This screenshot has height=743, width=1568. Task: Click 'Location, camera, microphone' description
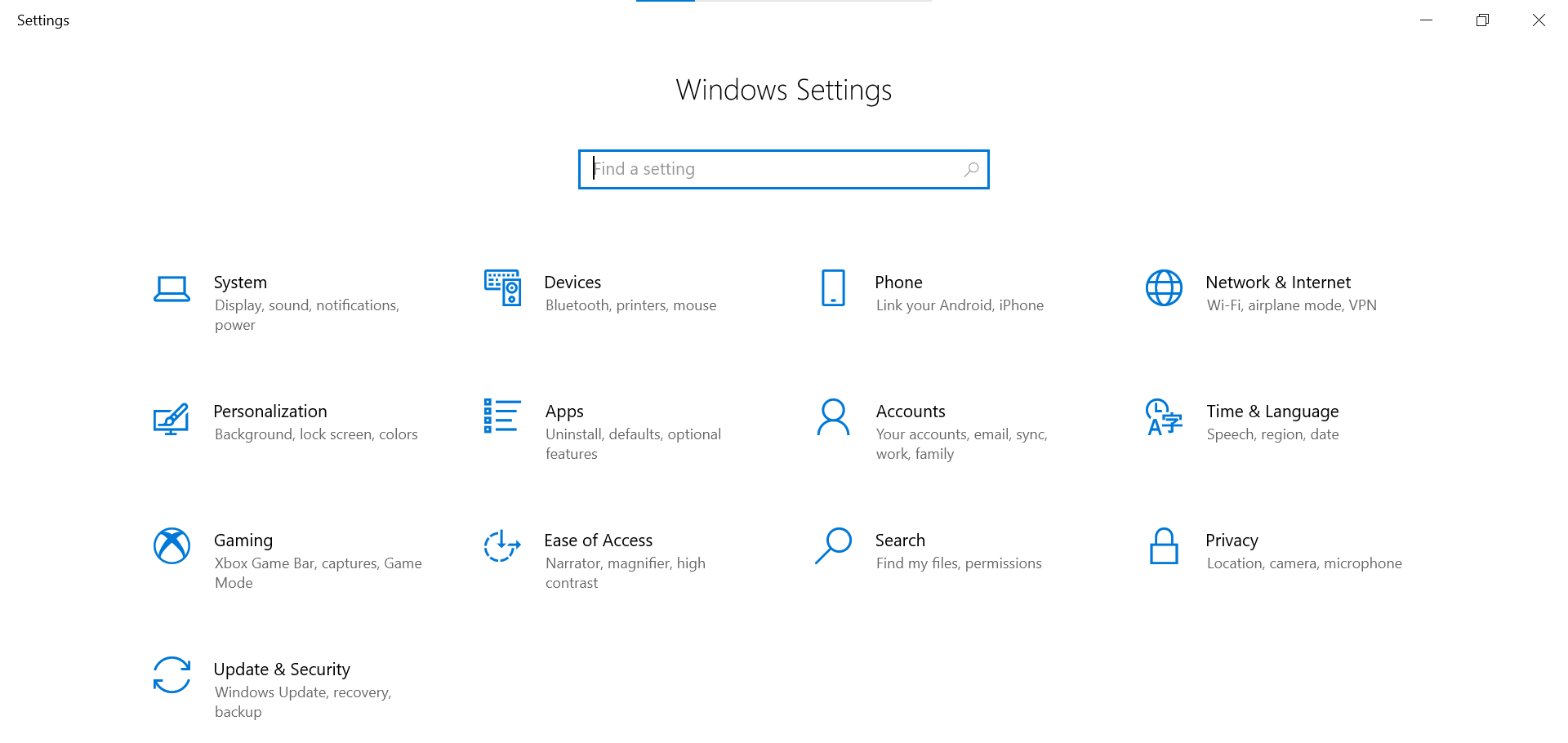(1304, 563)
